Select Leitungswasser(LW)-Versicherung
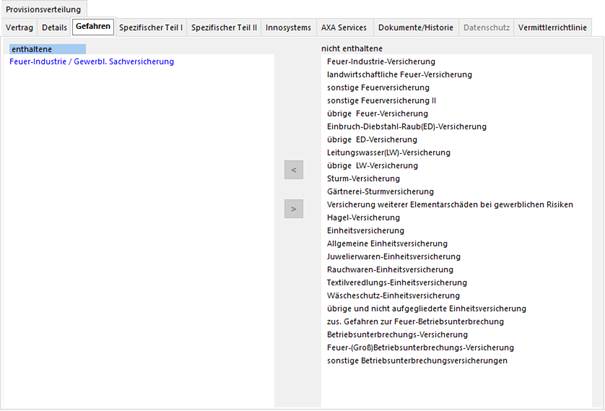 click(x=389, y=152)
